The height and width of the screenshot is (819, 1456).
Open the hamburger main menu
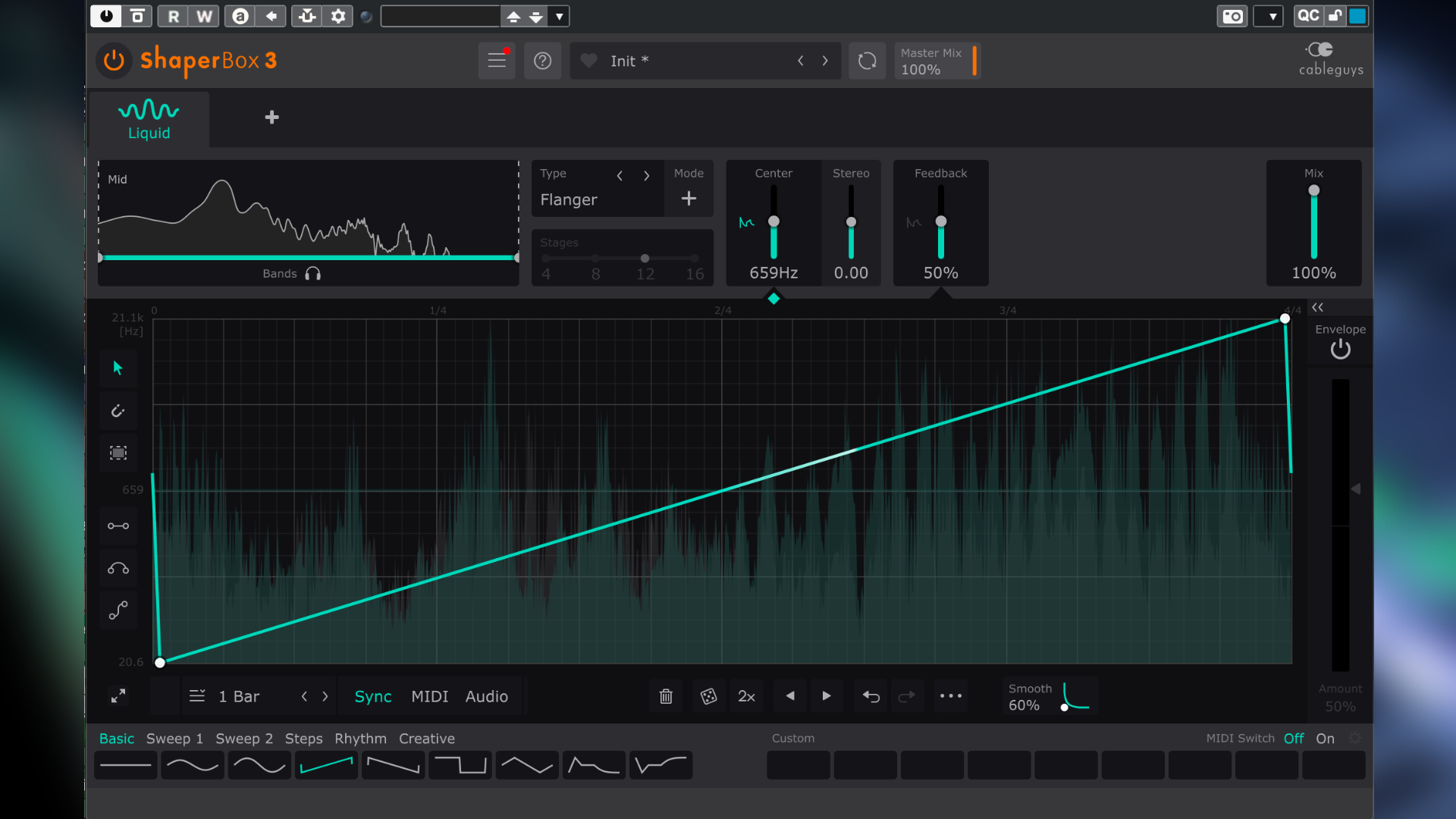click(497, 61)
